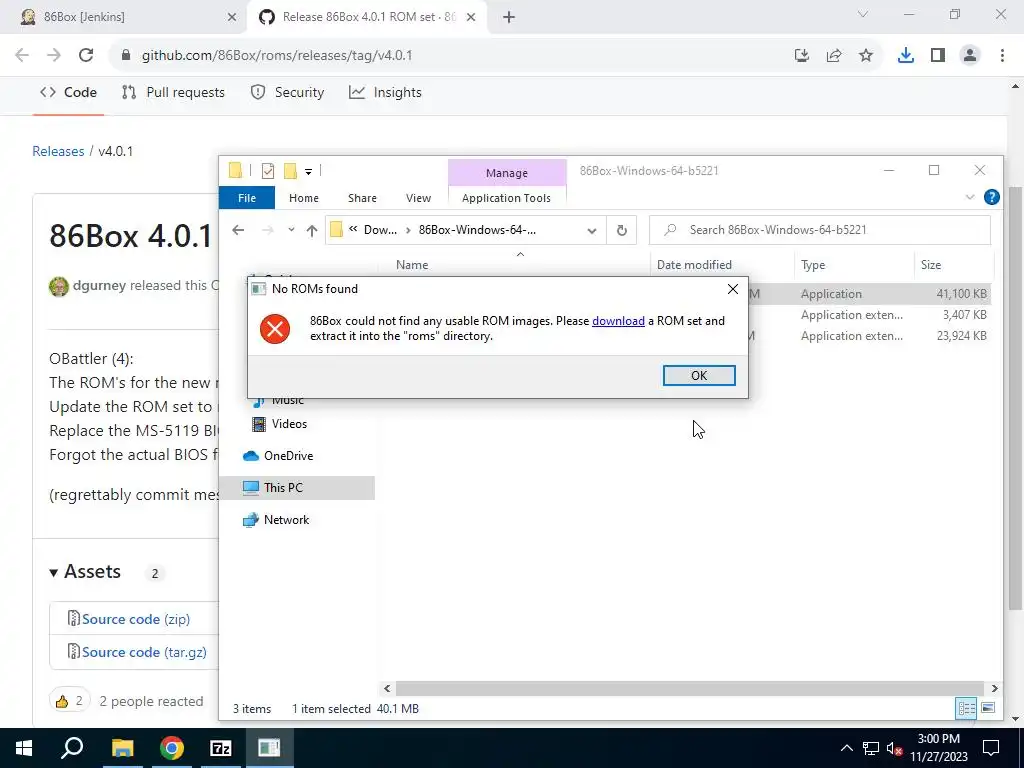Open 7-Zip from the taskbar
This screenshot has height=768, width=1024.
coord(221,748)
